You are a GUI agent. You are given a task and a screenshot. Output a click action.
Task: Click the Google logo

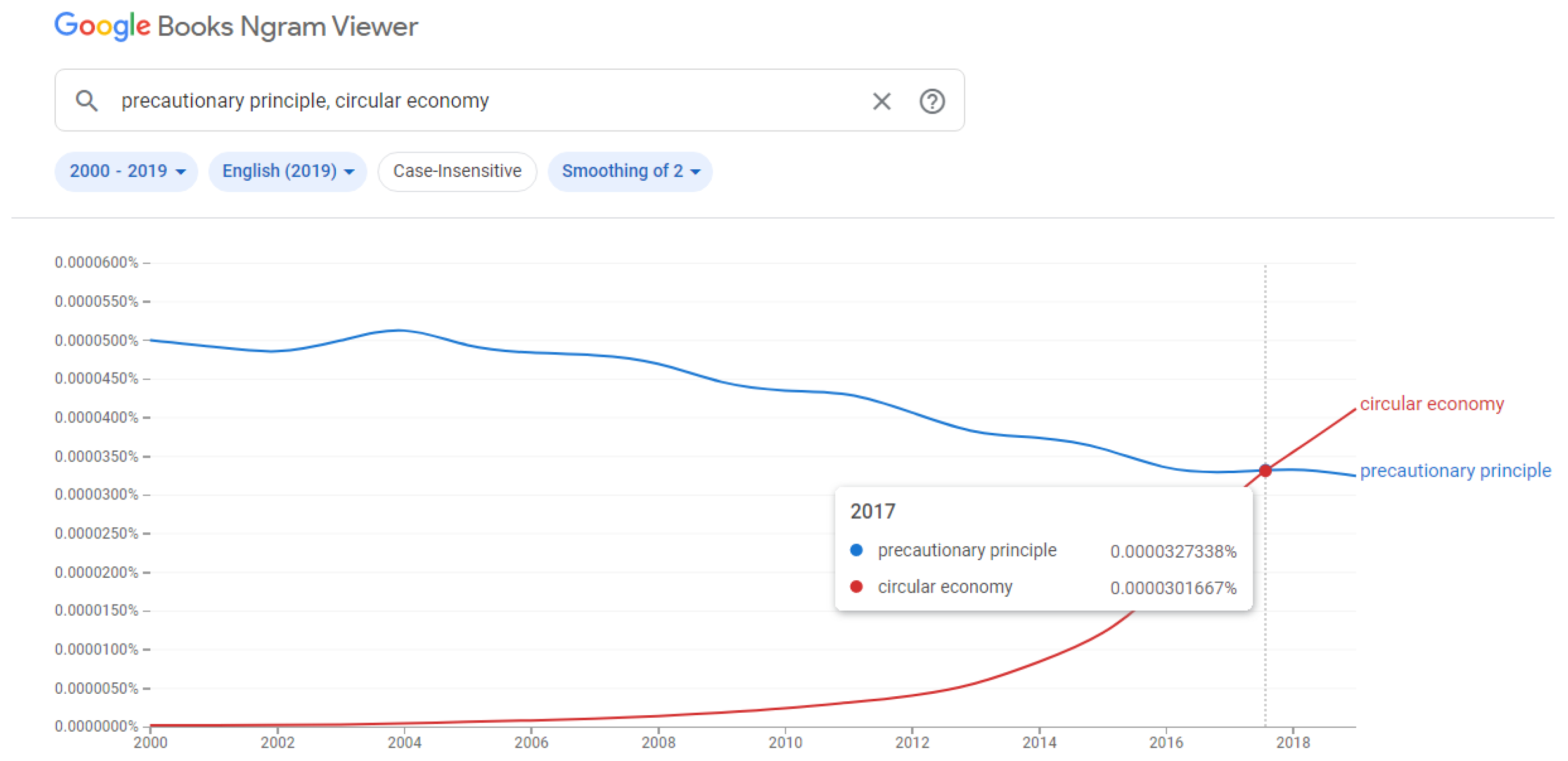tap(102, 26)
